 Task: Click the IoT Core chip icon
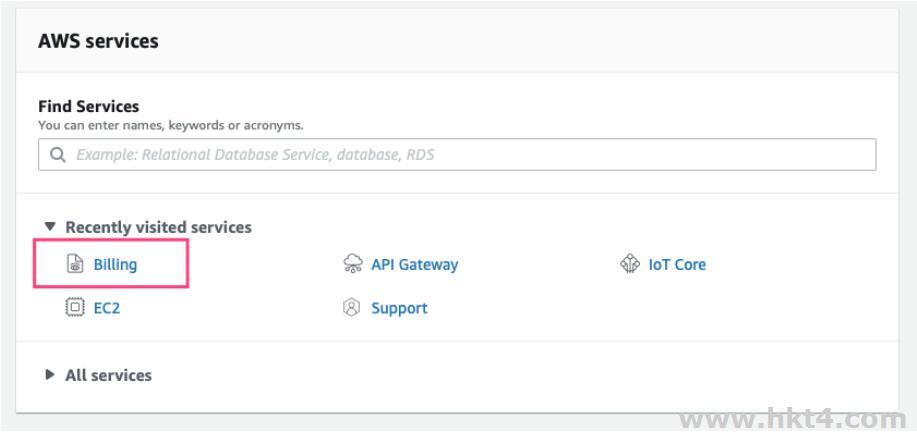[630, 264]
